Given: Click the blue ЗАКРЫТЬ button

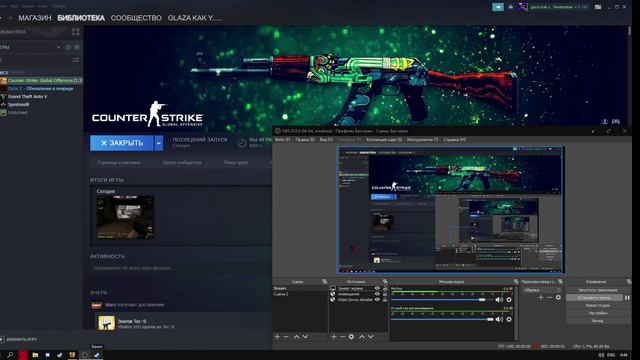Looking at the screenshot, I should 122,143.
